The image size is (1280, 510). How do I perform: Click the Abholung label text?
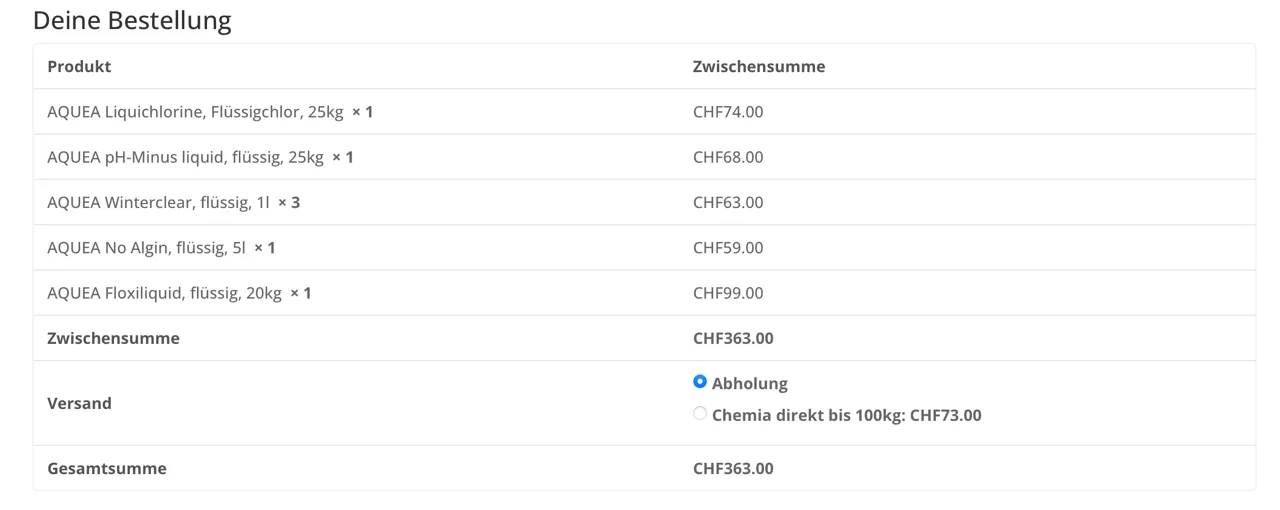[x=750, y=383]
